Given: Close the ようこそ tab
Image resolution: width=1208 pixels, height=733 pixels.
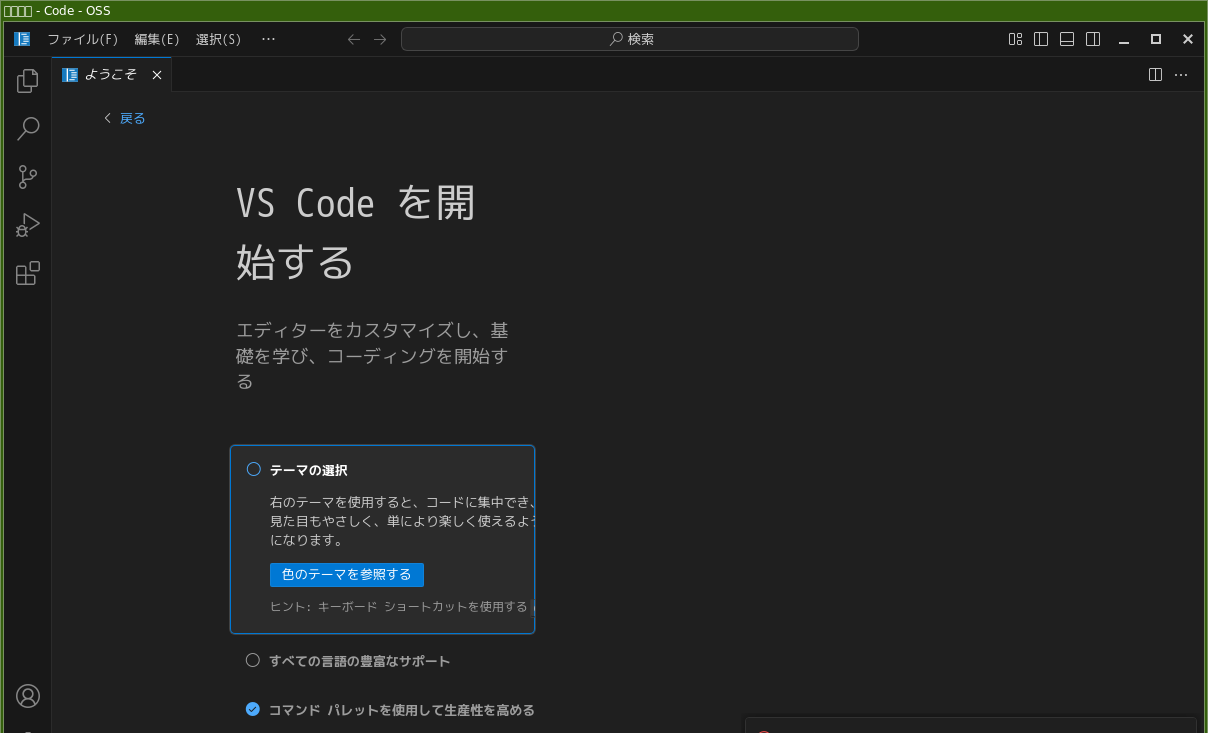Looking at the screenshot, I should click(x=157, y=75).
